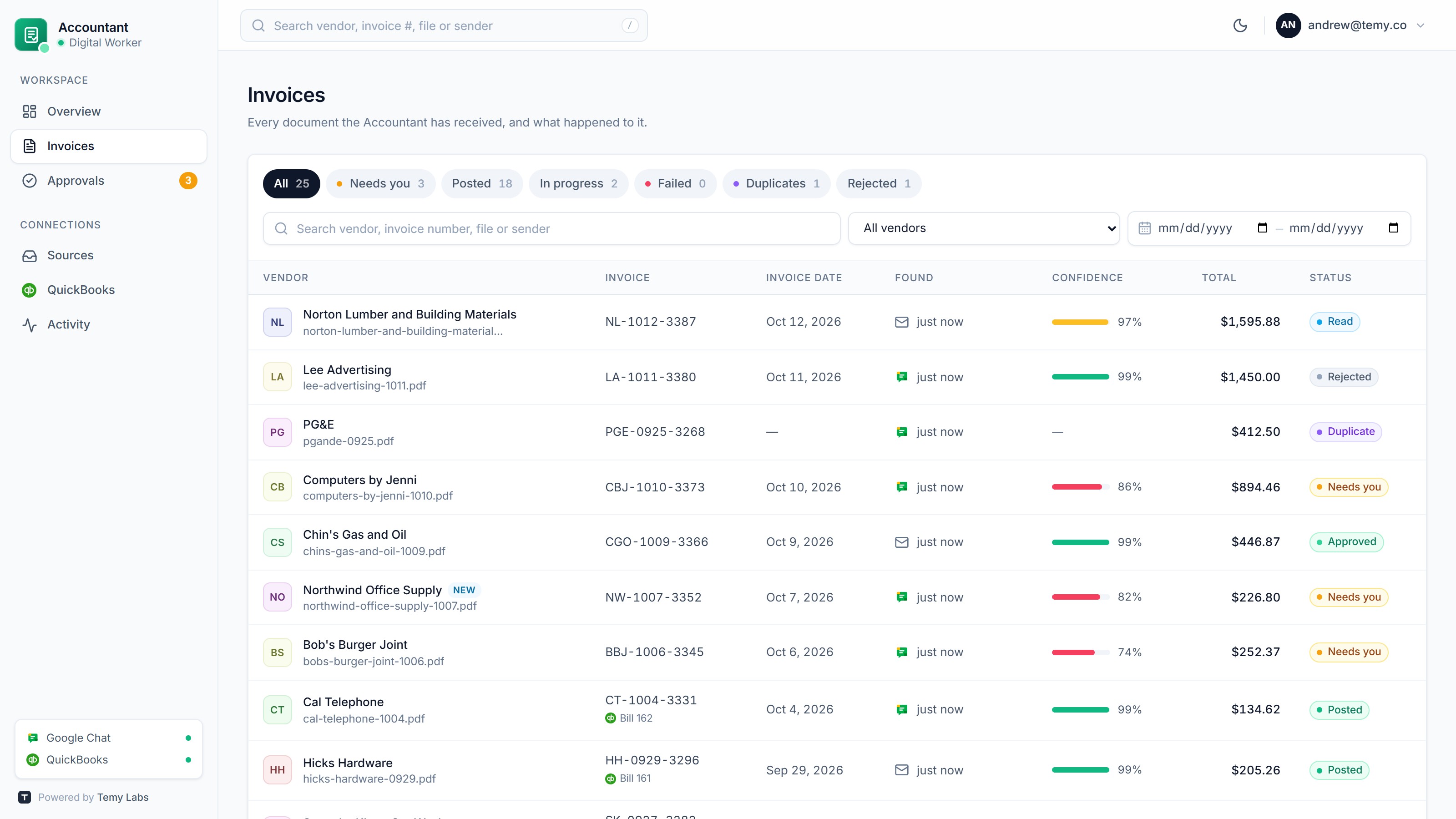1456x819 pixels.
Task: Click the Approvals orange 3 badge
Action: coord(188,180)
